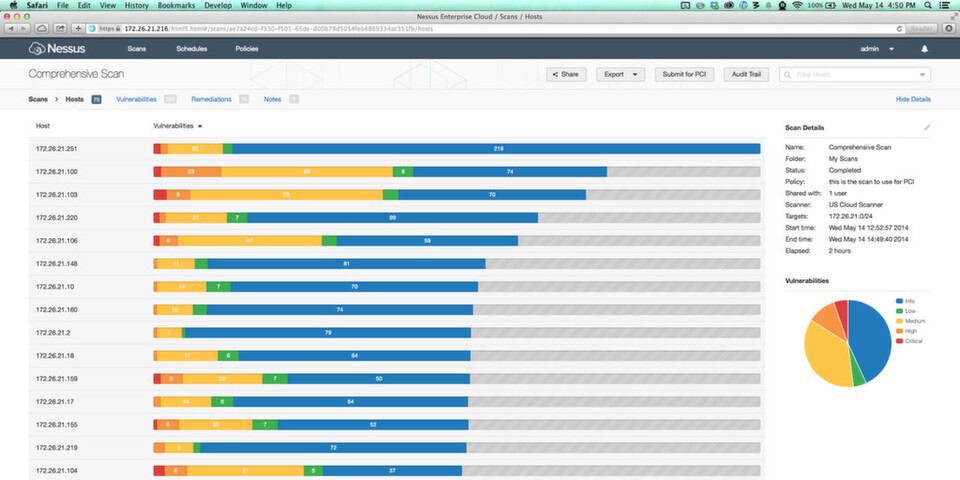Viewport: 960px width, 480px height.
Task: Click the Low legend color swatch
Action: [x=899, y=311]
